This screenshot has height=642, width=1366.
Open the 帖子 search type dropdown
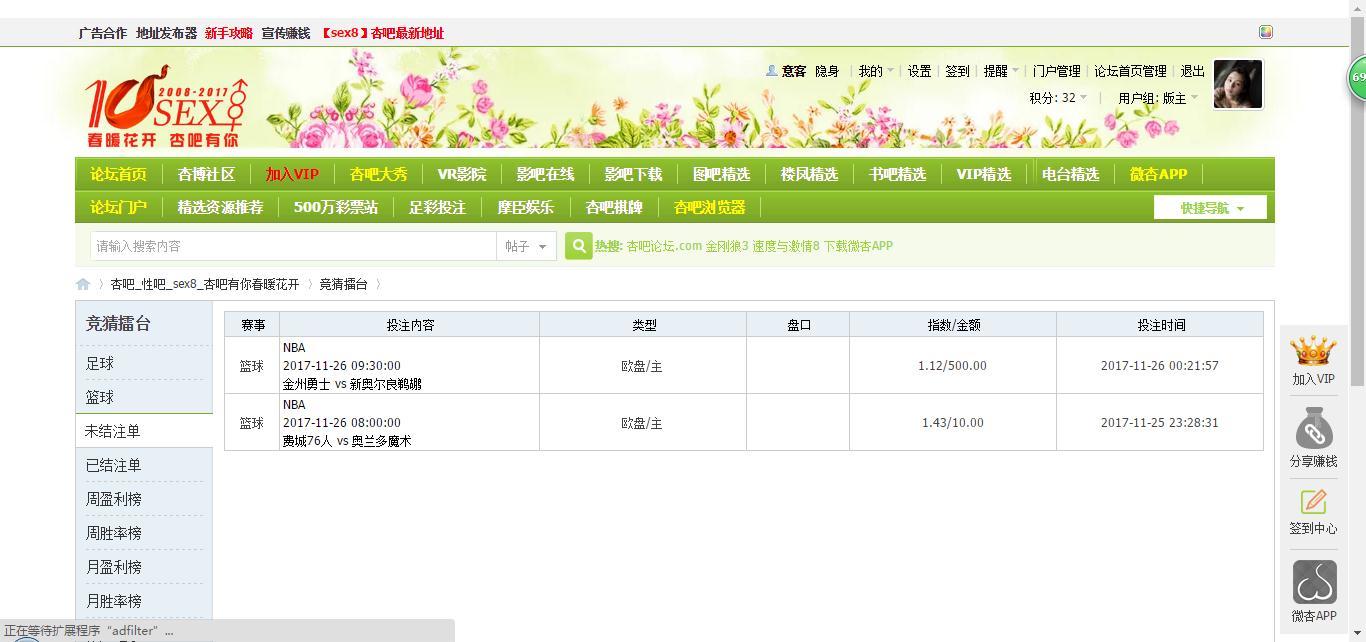[526, 246]
